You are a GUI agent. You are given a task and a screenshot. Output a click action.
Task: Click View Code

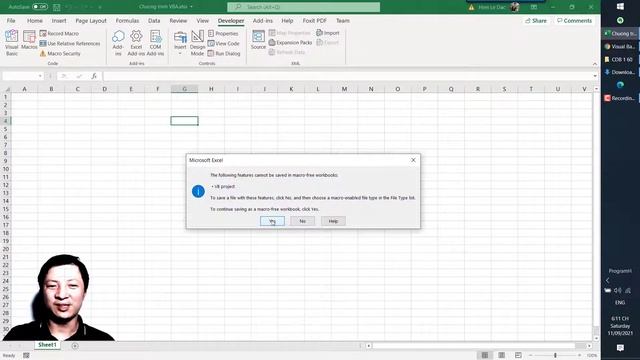[223, 43]
